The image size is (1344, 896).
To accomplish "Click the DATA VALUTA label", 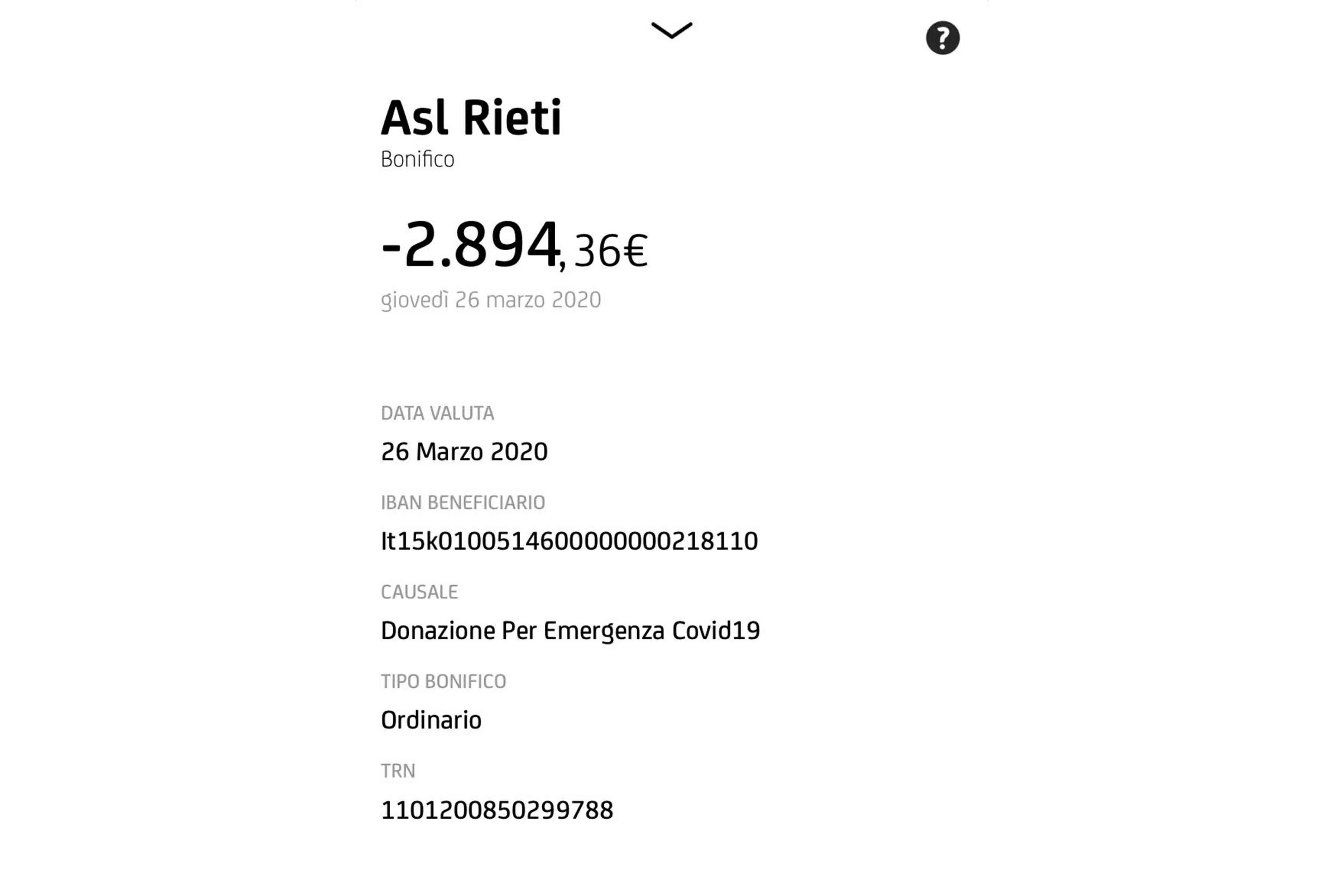I will (x=437, y=413).
